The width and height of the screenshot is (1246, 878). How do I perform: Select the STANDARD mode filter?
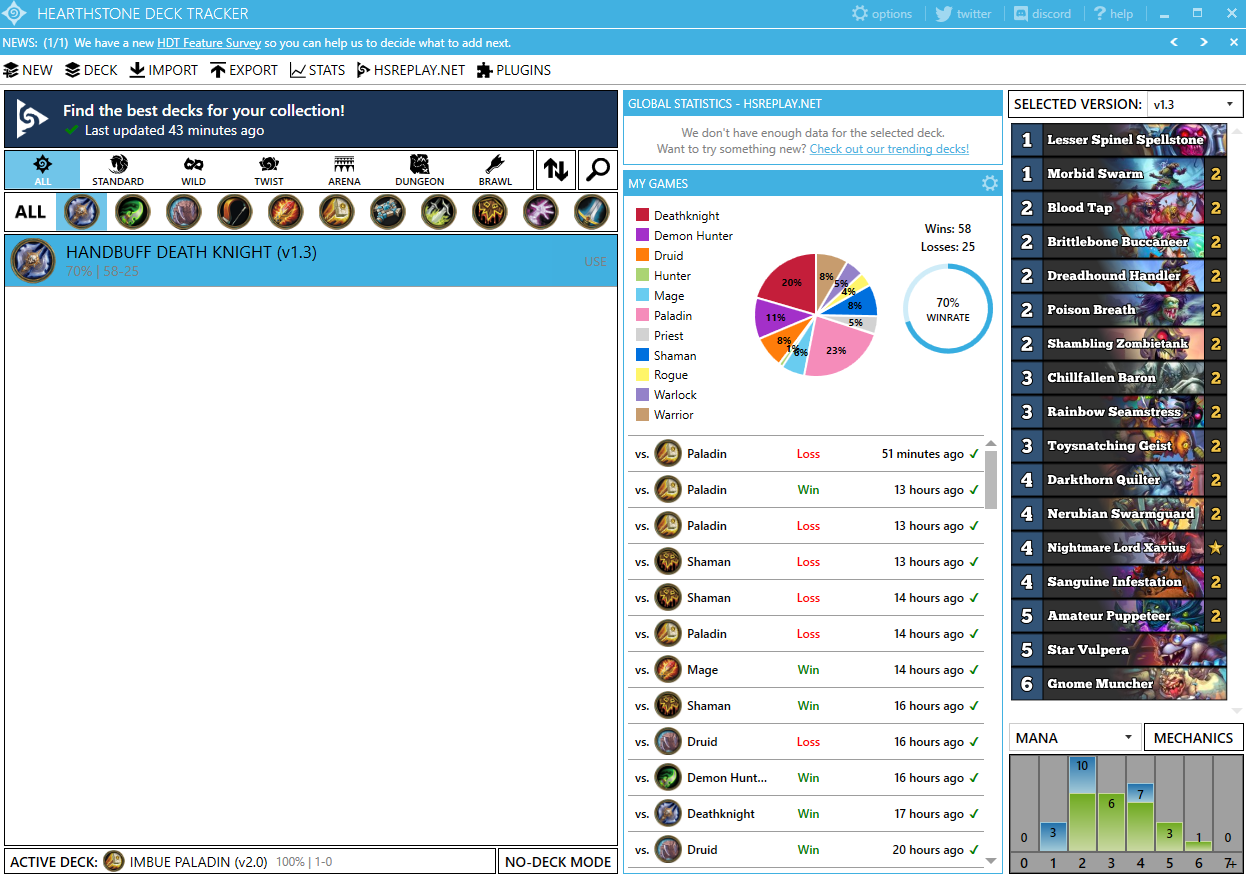[118, 170]
